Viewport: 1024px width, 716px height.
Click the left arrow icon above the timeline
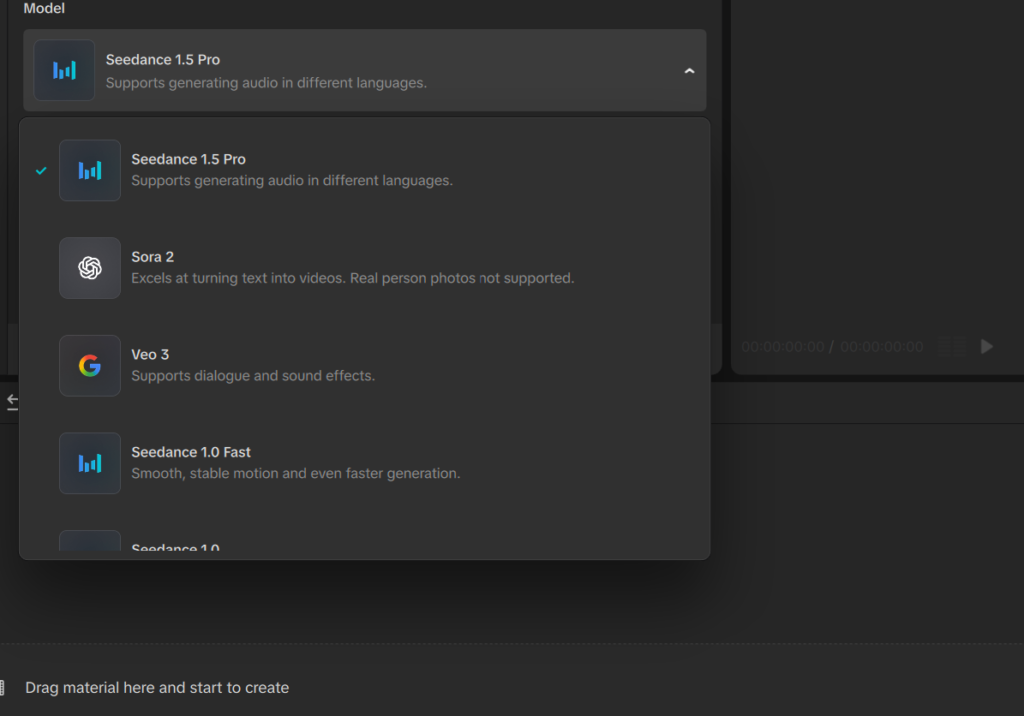pyautogui.click(x=12, y=401)
